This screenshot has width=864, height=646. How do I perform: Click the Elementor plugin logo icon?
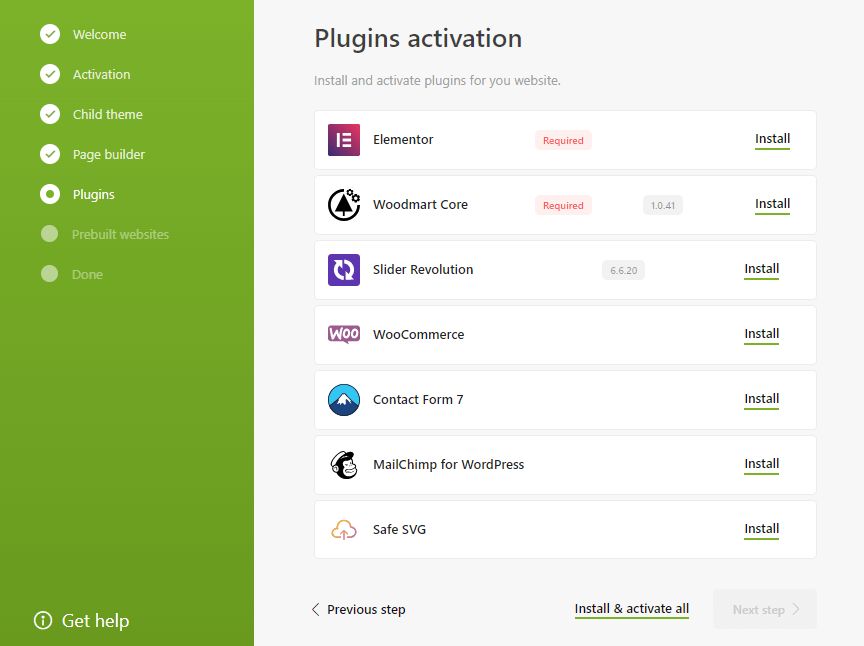[x=344, y=140]
